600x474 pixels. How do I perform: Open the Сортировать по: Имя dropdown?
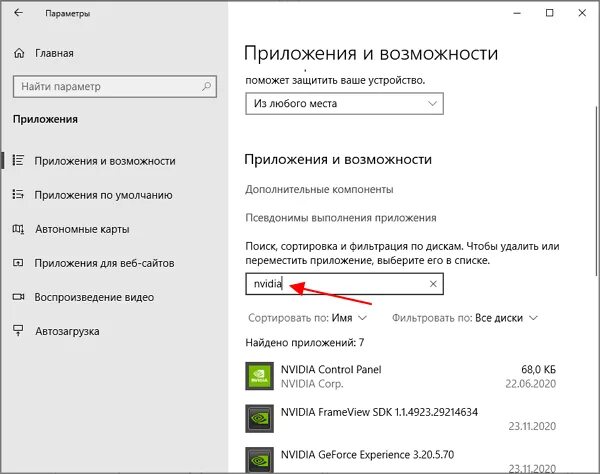pyautogui.click(x=308, y=318)
